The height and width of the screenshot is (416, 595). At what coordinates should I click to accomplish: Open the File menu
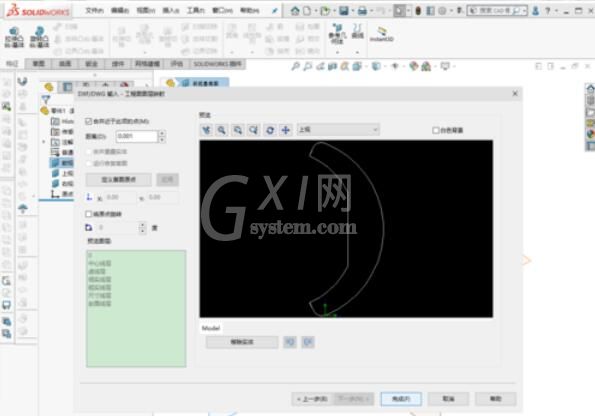[x=94, y=11]
